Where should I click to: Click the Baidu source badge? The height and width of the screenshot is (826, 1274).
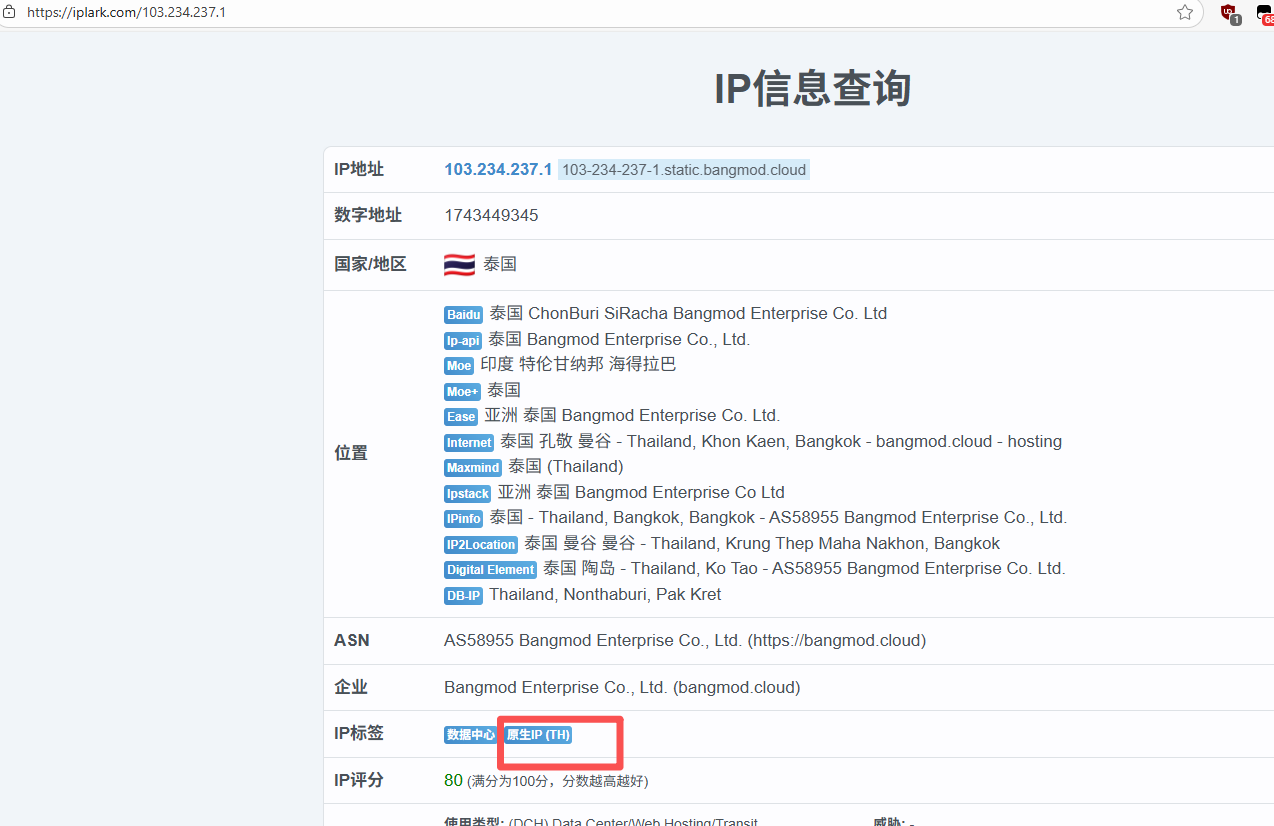(x=463, y=315)
